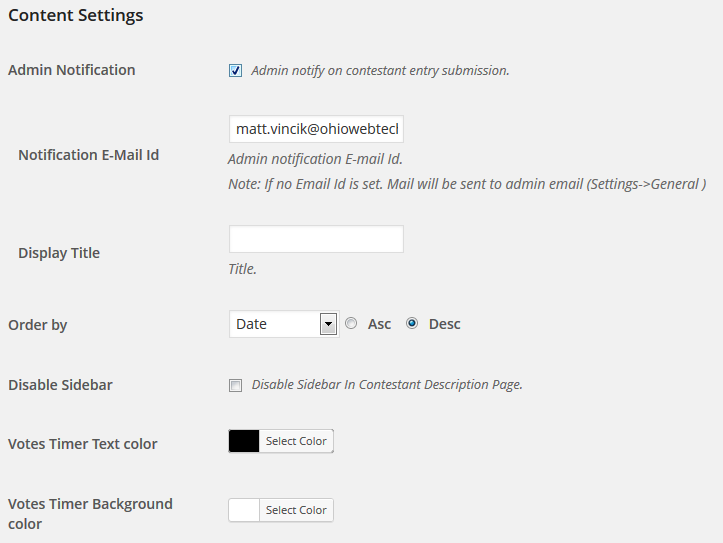Click the Order by dropdown arrow
Screen dimensions: 723x543
pos(328,324)
